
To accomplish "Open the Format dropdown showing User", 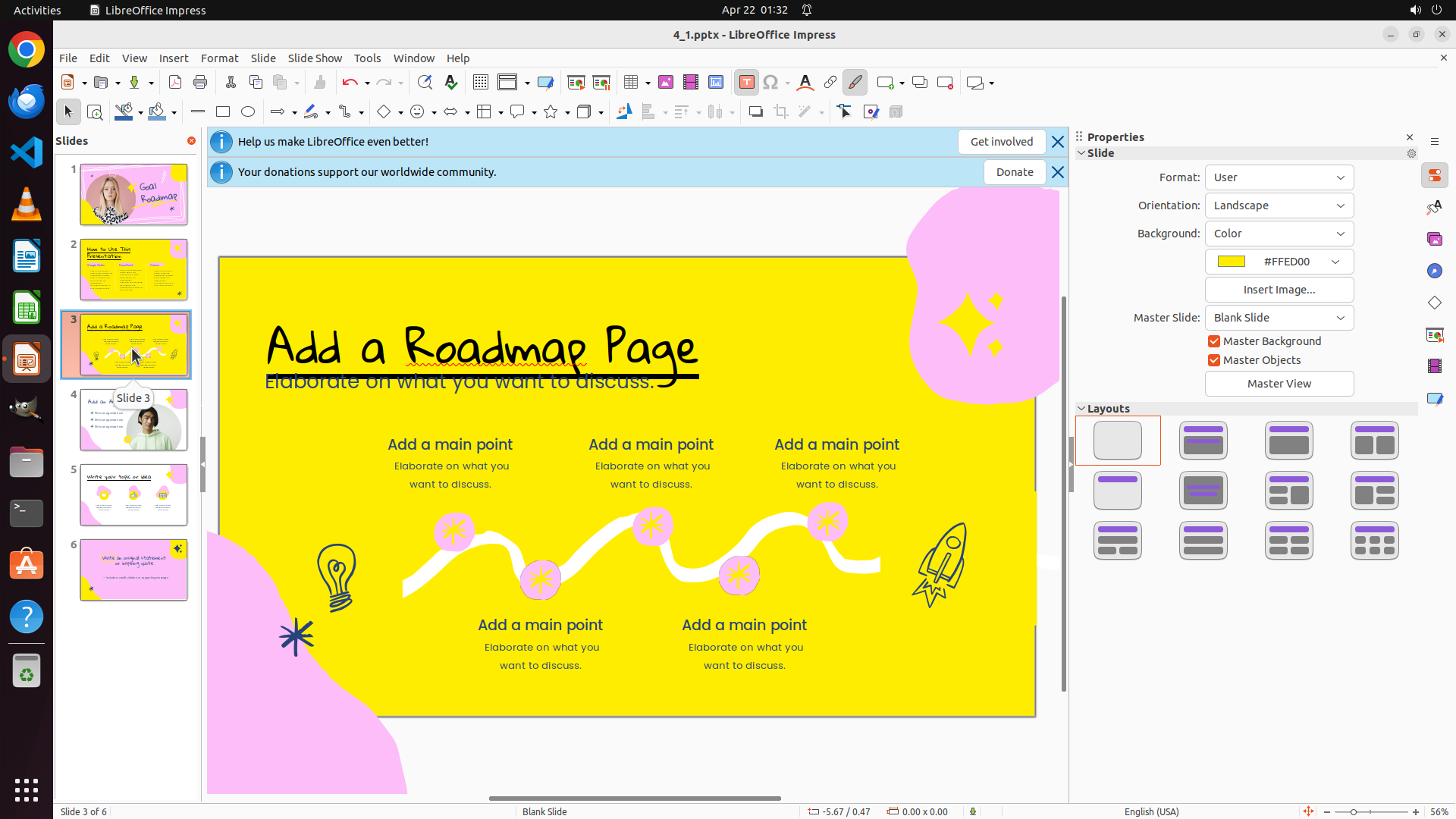I will click(1279, 177).
